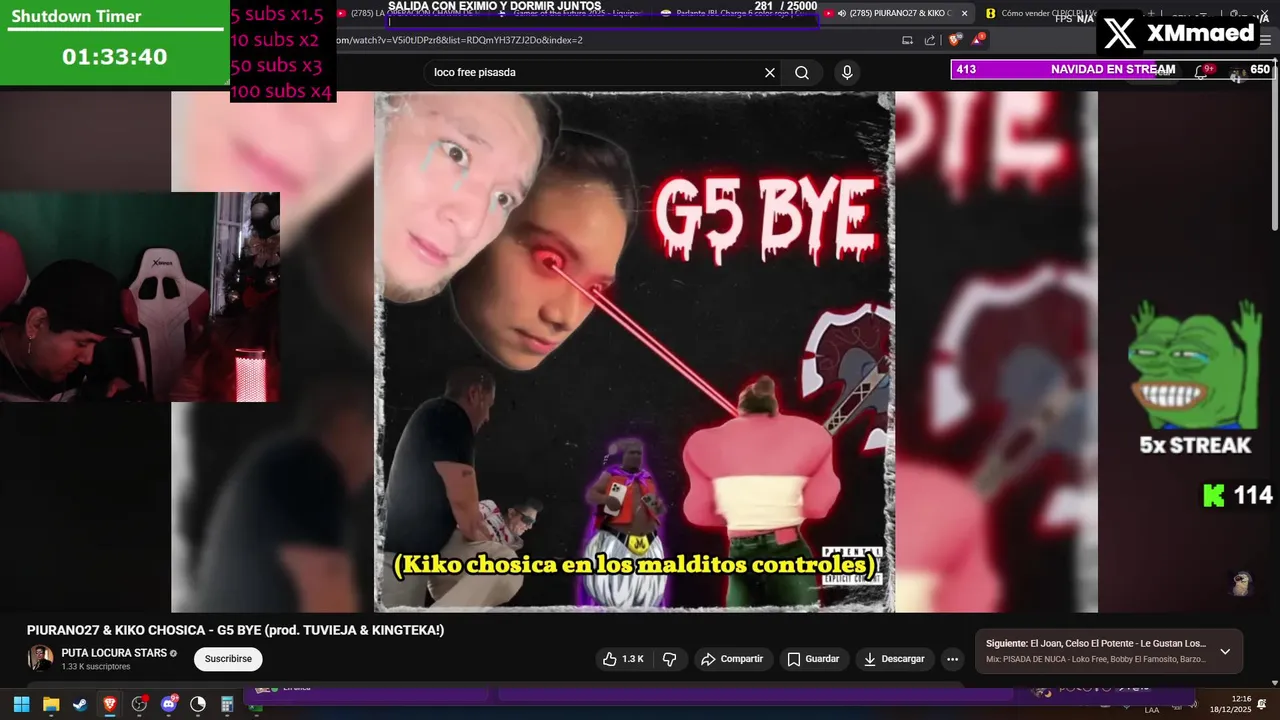Image resolution: width=1280 pixels, height=720 pixels.
Task: Click the notification bell in system tray
Action: [x=1262, y=705]
